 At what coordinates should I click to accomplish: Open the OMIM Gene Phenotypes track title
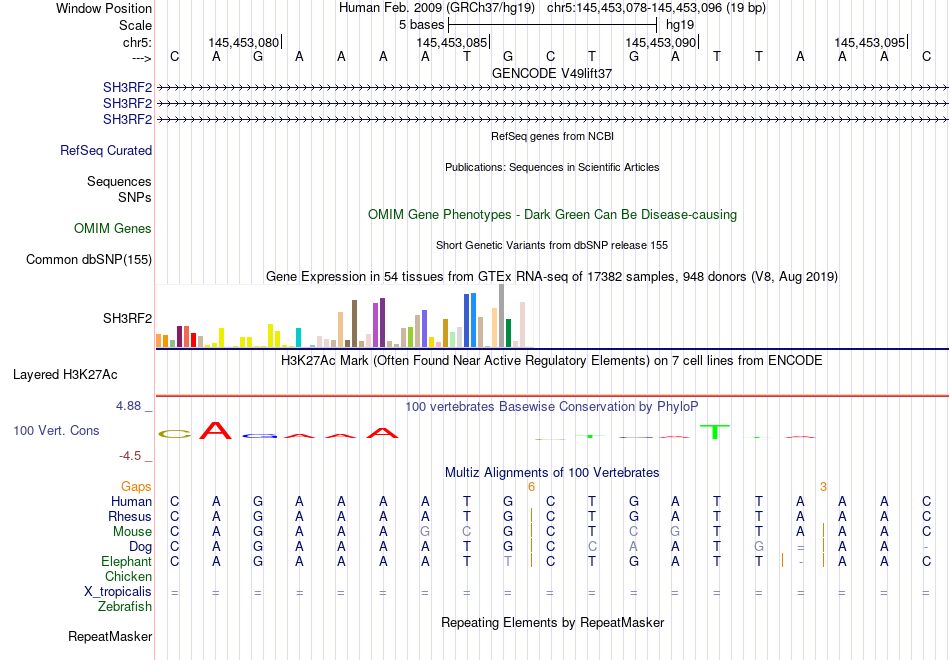[x=552, y=215]
